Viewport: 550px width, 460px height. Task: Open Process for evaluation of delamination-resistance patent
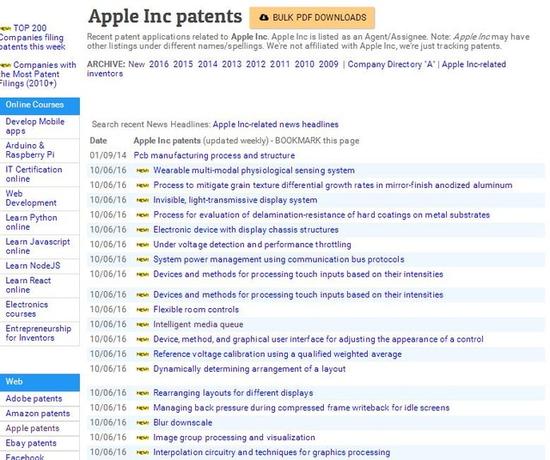322,215
